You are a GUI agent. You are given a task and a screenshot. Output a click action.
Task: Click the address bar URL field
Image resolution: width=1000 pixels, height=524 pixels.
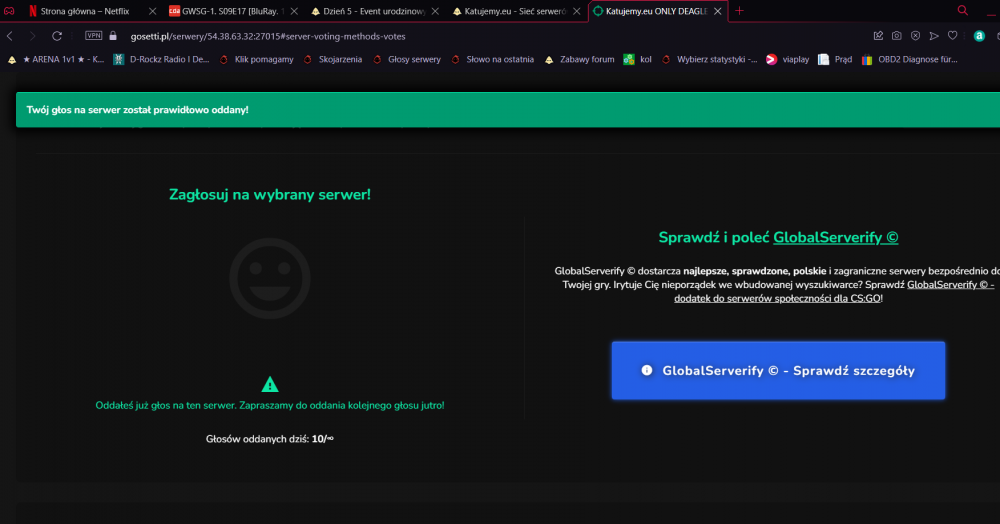point(446,36)
